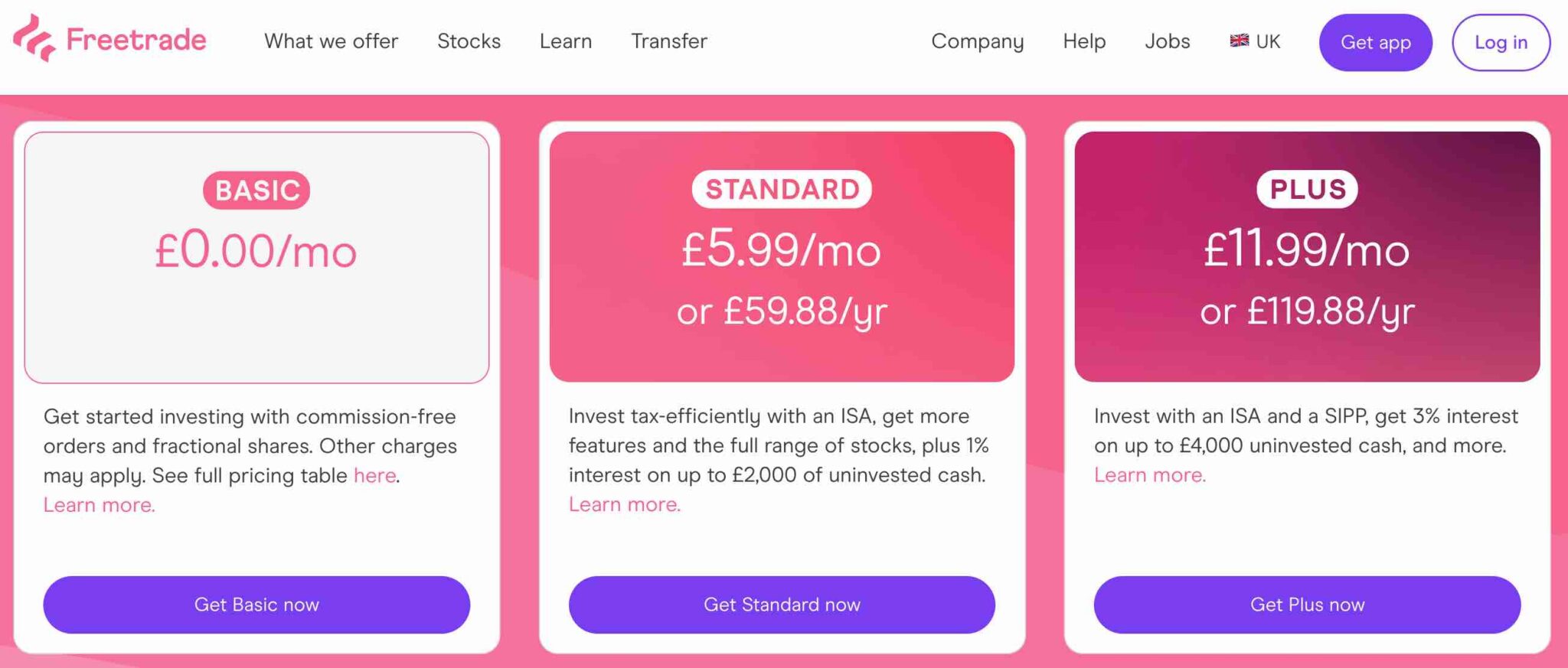
Task: Open the full pricing table via here link
Action: (x=373, y=475)
